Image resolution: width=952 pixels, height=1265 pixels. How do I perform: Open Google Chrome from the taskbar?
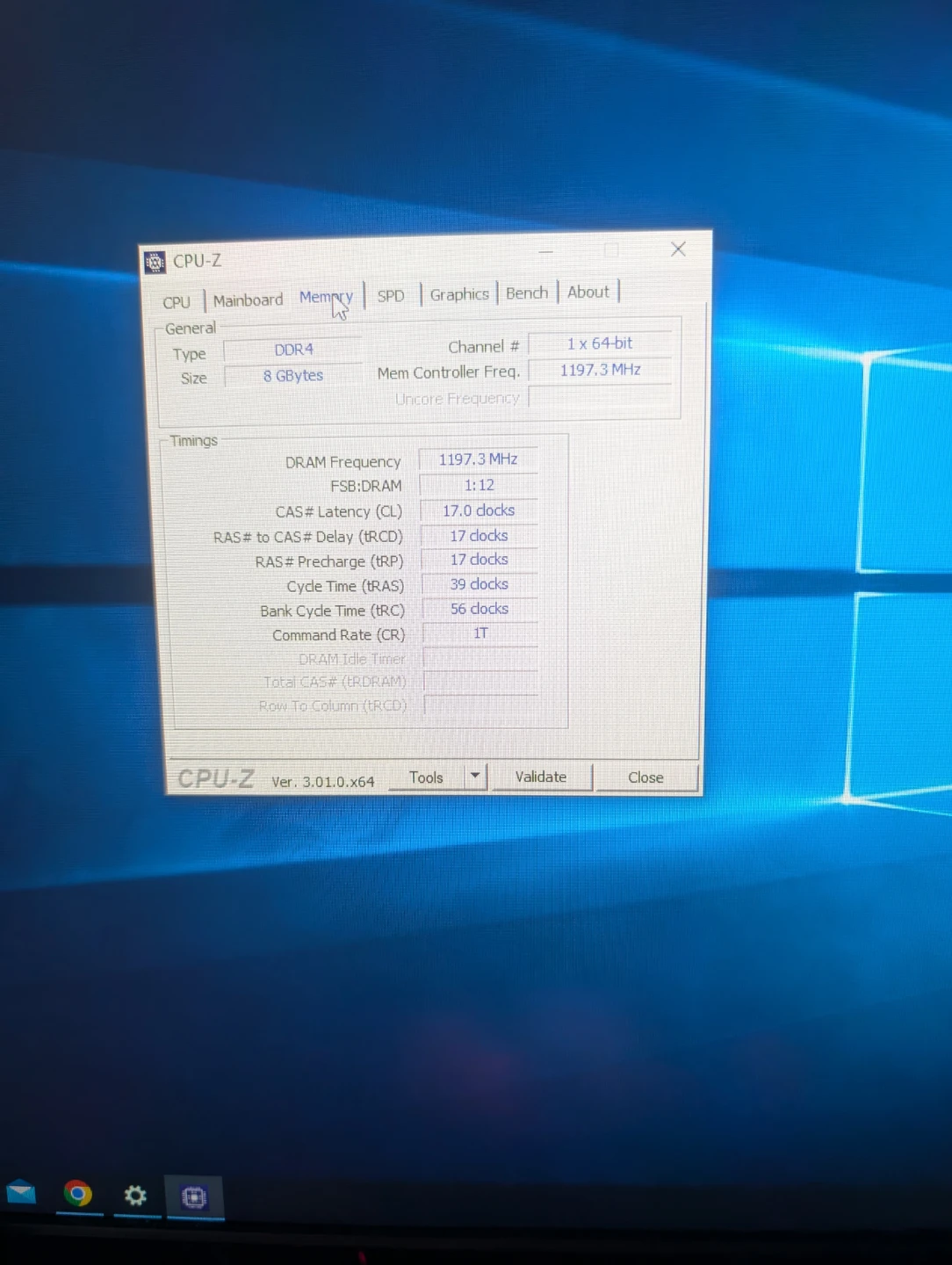78,1194
